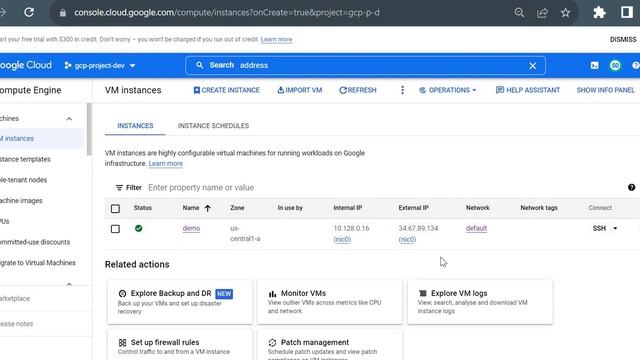Open Release notes in sidebar
Image resolution: width=640 pixels, height=360 pixels.
pyautogui.click(x=16, y=324)
